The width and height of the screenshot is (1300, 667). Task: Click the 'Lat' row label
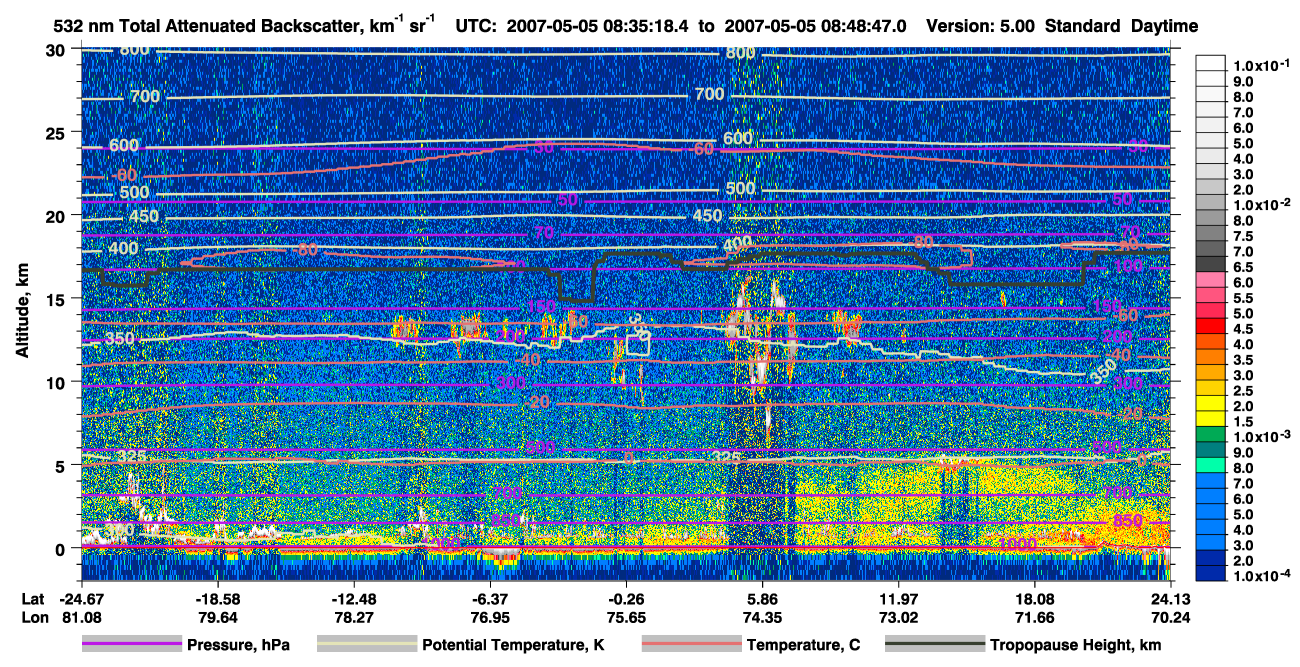[32, 598]
